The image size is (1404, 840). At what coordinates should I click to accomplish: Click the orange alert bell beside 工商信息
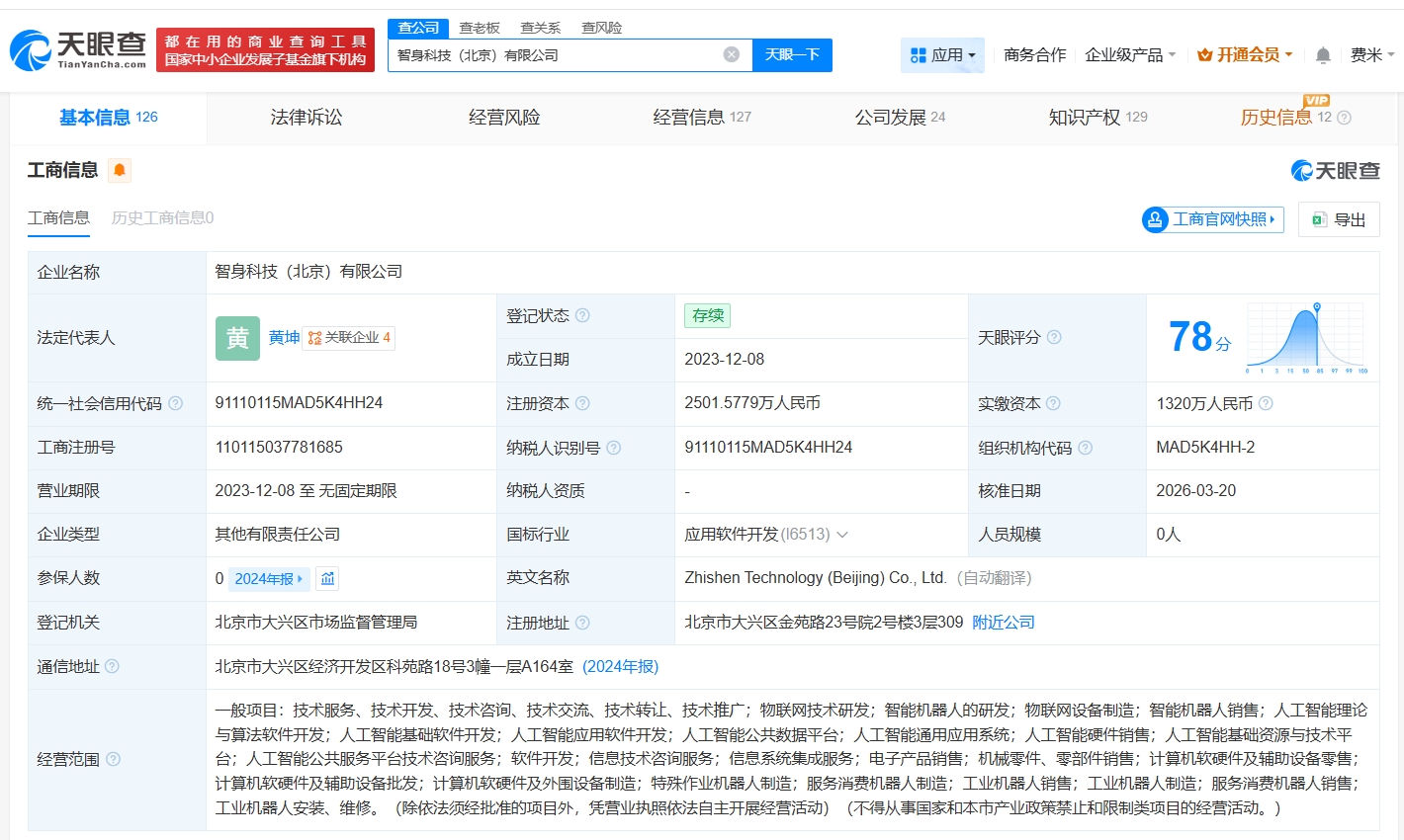click(120, 170)
